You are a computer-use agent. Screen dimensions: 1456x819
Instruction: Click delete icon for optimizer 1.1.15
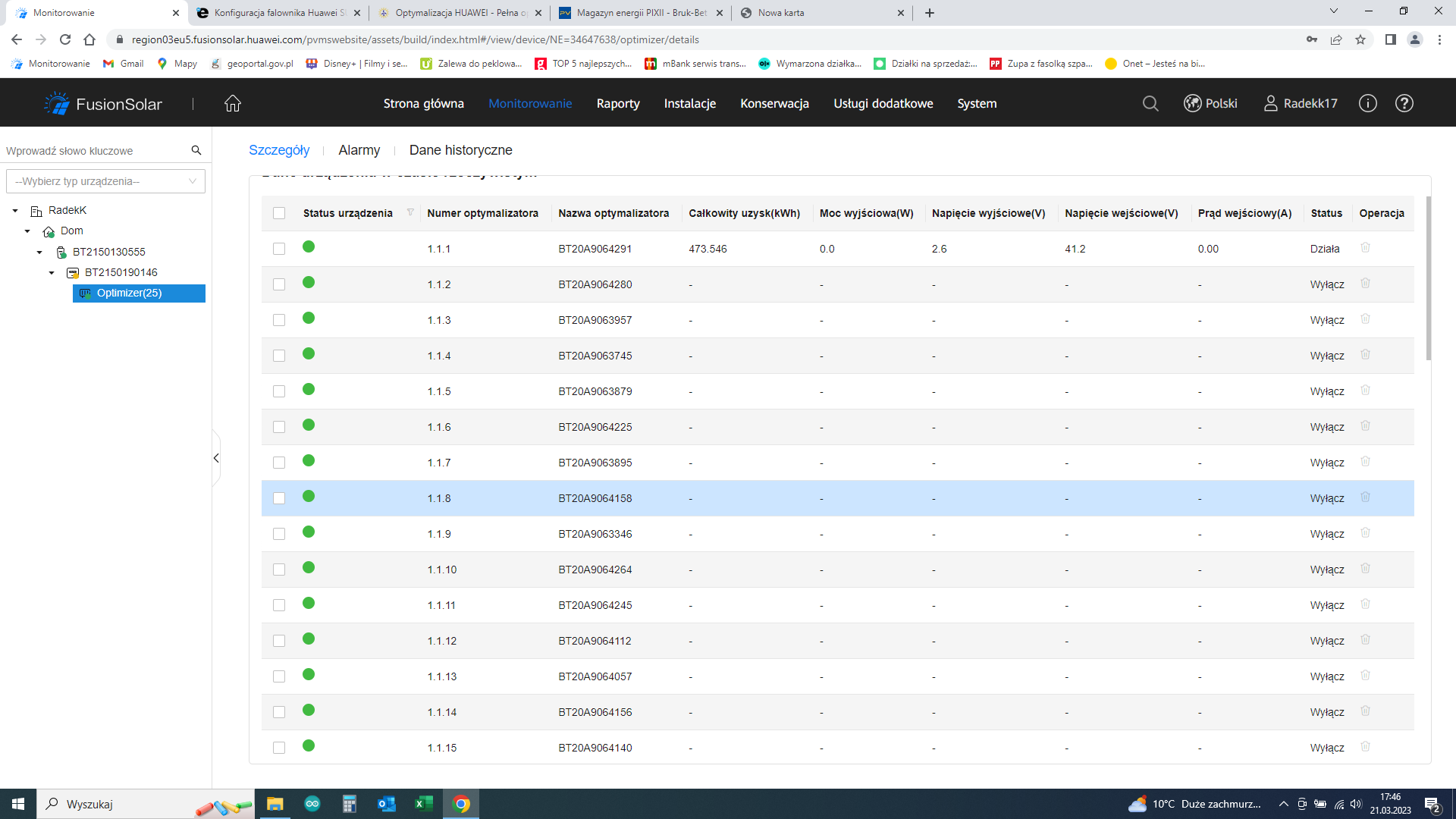[1365, 746]
